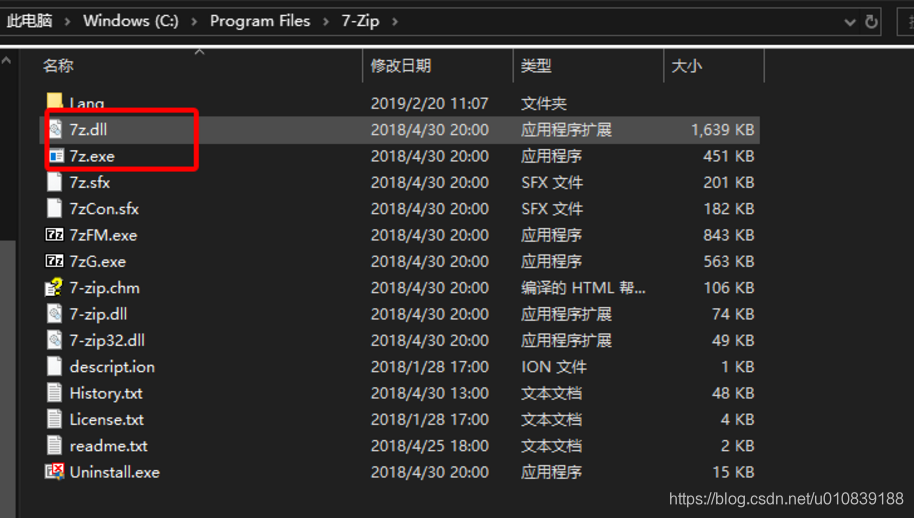Click the 7-zip.chm help file icon
Image resolution: width=914 pixels, height=518 pixels.
[54, 287]
